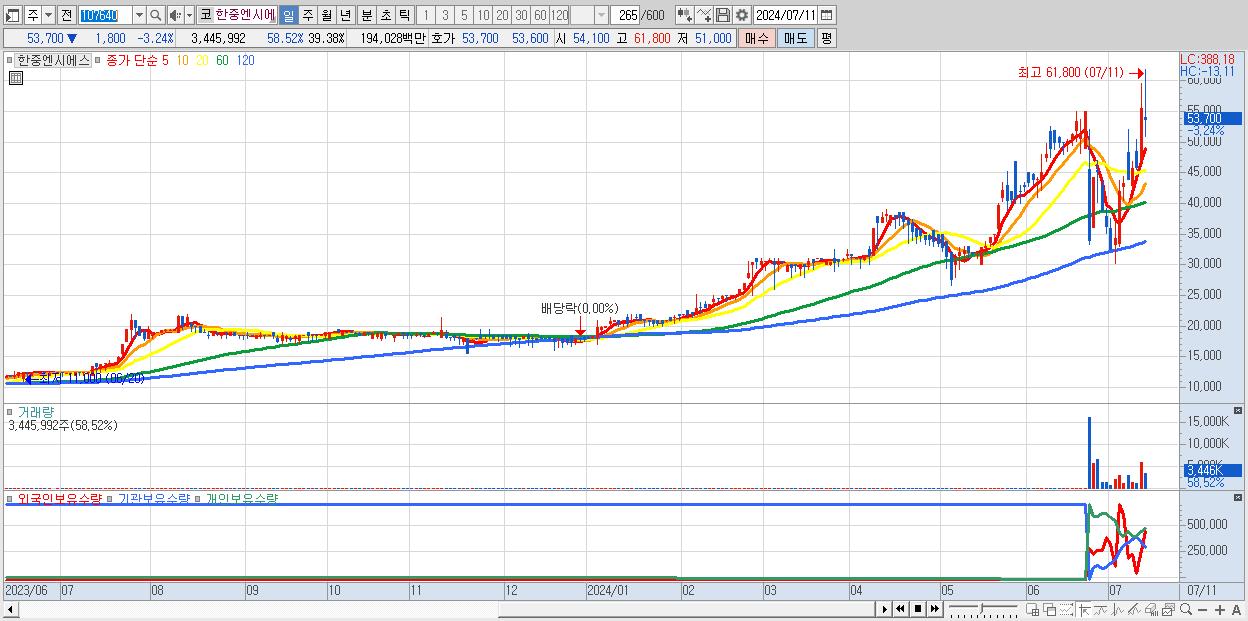Click the 265 bar count field

(x=627, y=15)
